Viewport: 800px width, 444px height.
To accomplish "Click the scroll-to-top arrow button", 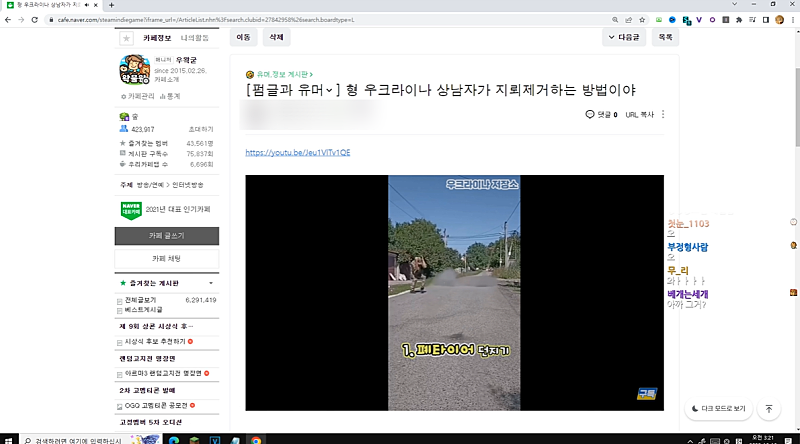I will pyautogui.click(x=768, y=409).
